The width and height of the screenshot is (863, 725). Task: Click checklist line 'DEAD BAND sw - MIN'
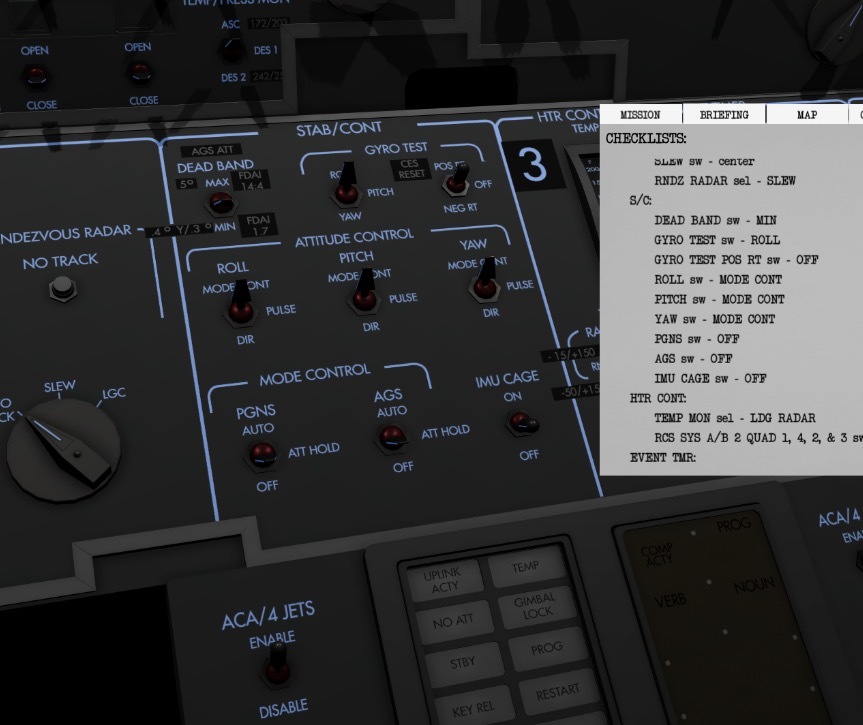[x=715, y=220]
